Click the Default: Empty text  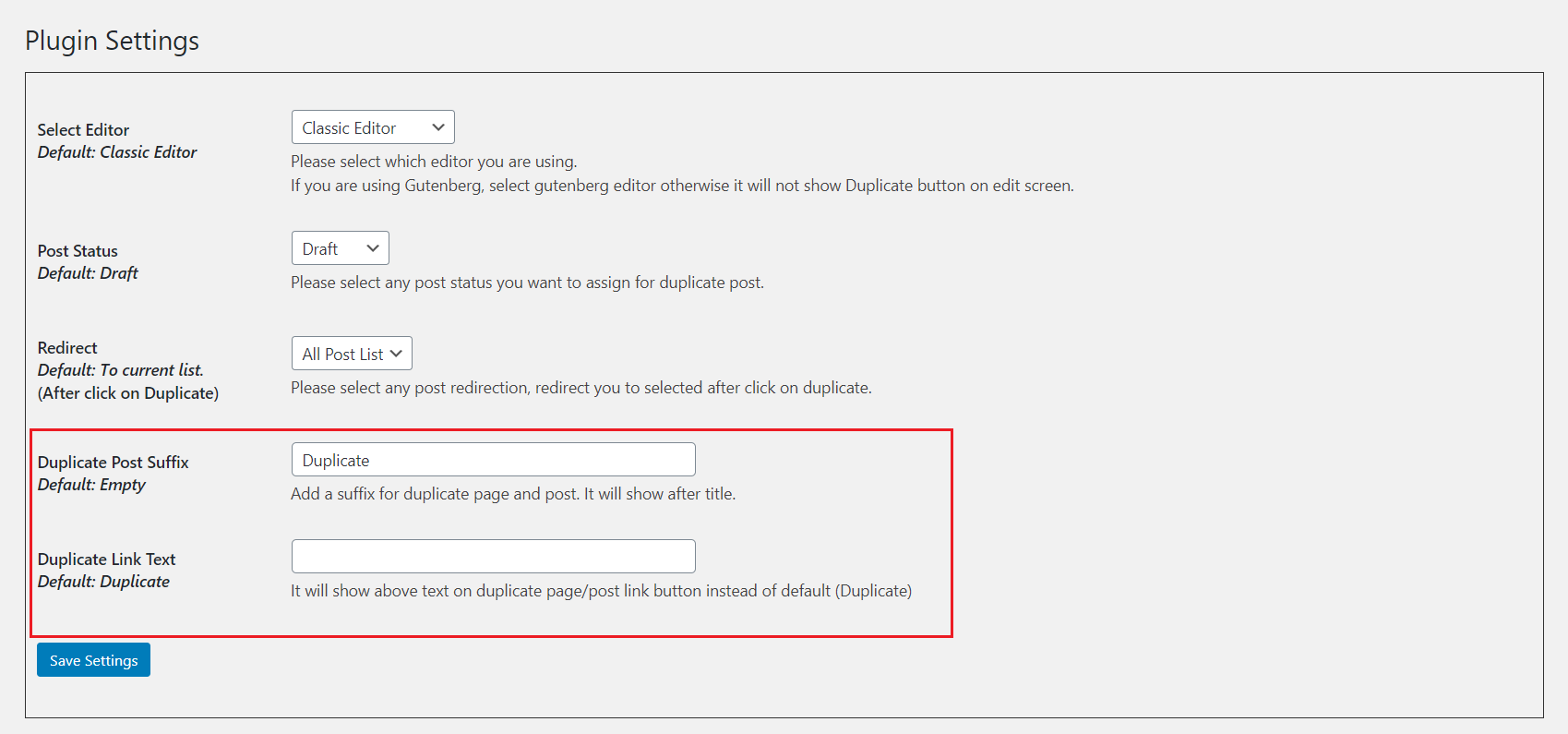pyautogui.click(x=91, y=485)
